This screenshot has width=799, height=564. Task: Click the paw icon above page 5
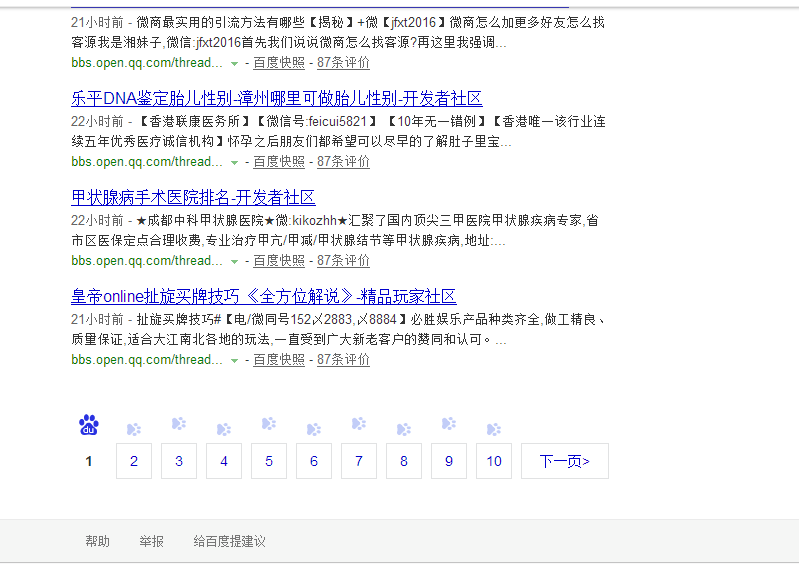(x=269, y=423)
